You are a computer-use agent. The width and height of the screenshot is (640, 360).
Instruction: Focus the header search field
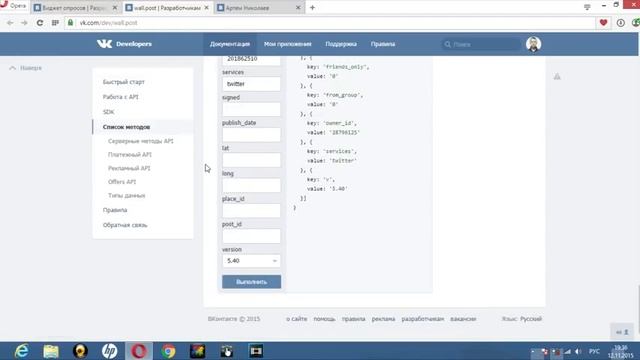[x=481, y=44]
